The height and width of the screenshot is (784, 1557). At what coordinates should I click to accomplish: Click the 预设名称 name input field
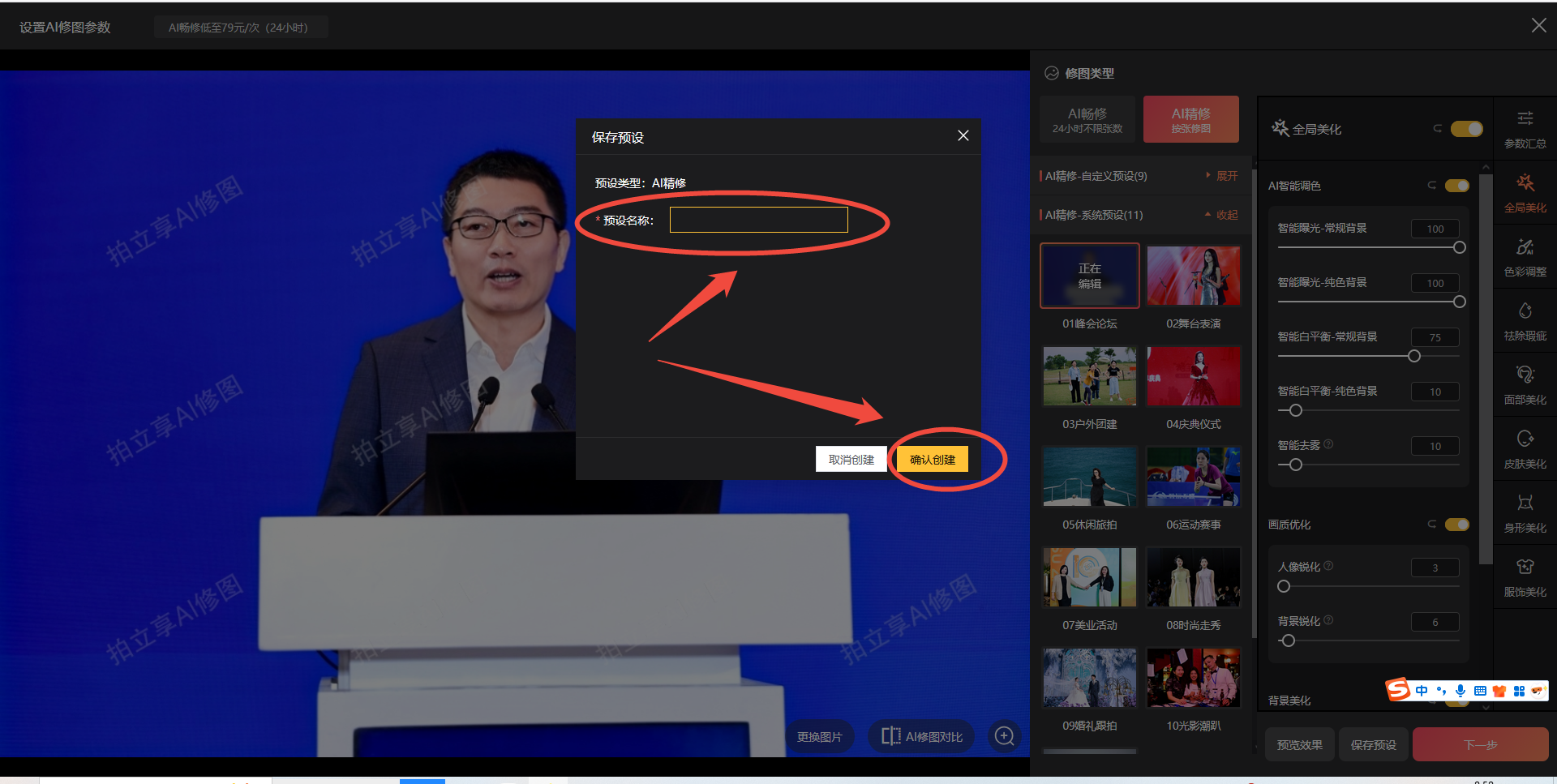(x=758, y=220)
